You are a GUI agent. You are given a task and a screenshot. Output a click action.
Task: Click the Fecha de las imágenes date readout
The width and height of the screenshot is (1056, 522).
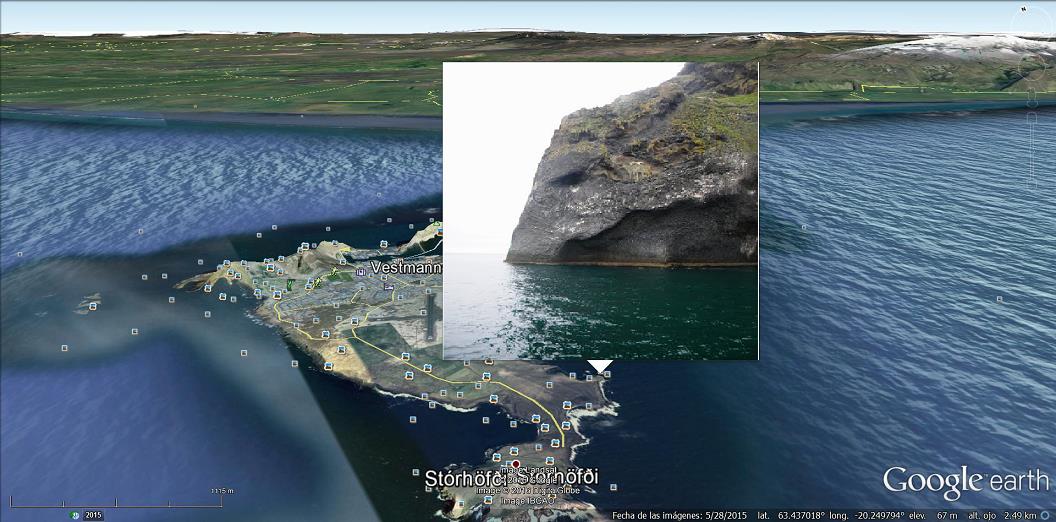[x=678, y=516]
